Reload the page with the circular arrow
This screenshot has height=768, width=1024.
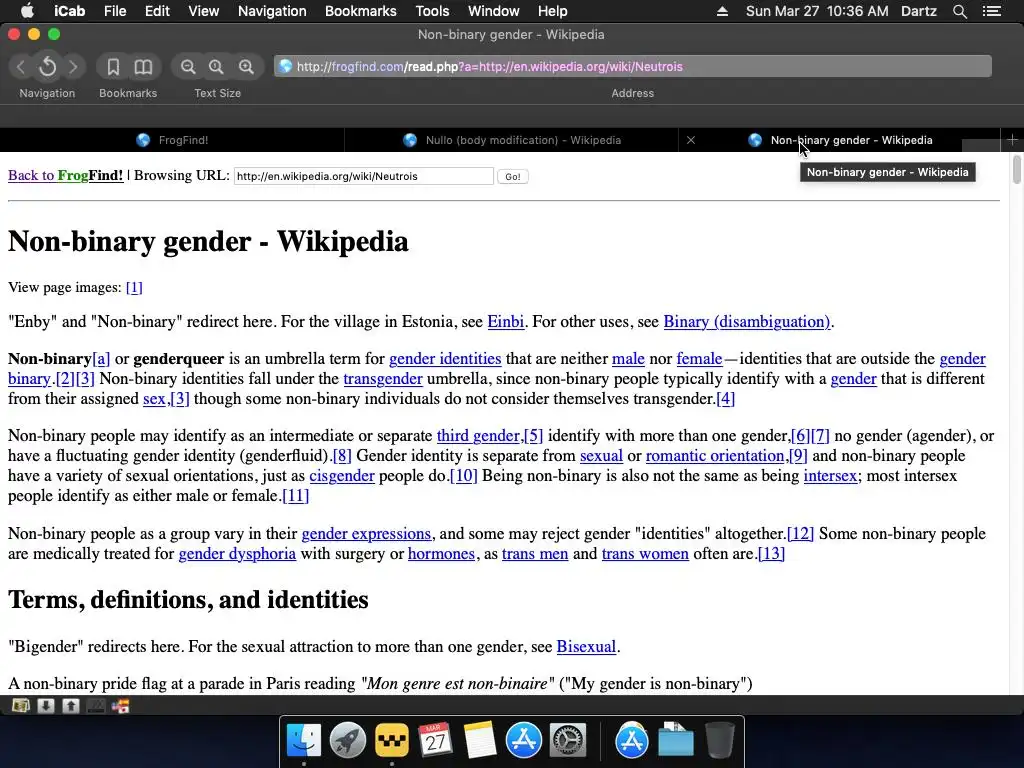pos(48,67)
